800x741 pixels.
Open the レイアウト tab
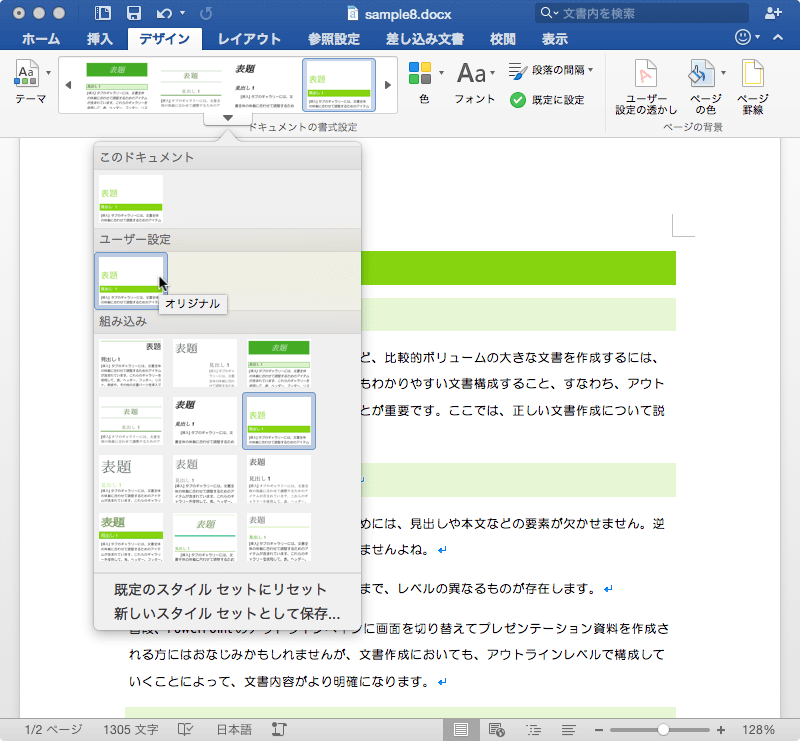pos(249,39)
